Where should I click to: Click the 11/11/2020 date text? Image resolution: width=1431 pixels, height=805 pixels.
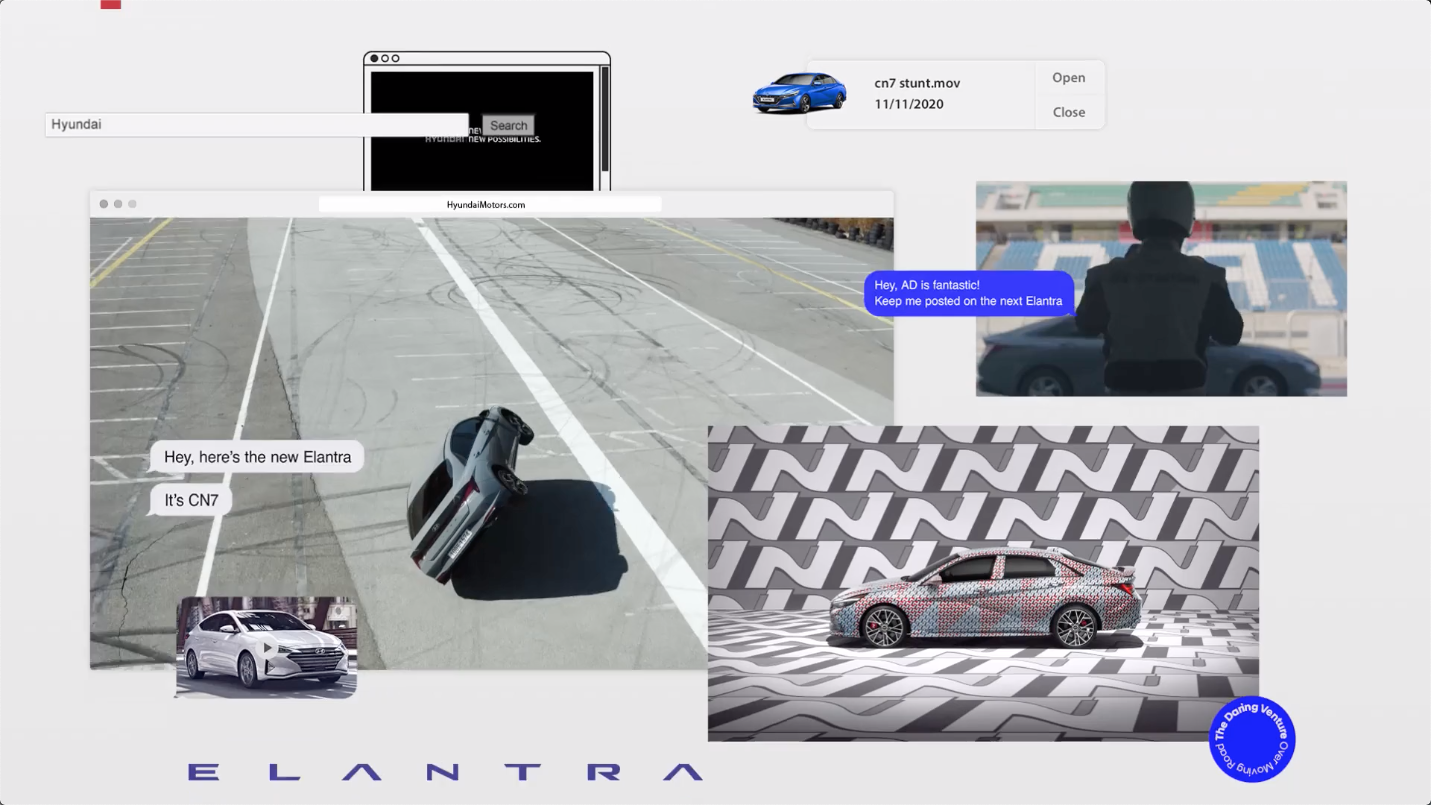click(909, 104)
